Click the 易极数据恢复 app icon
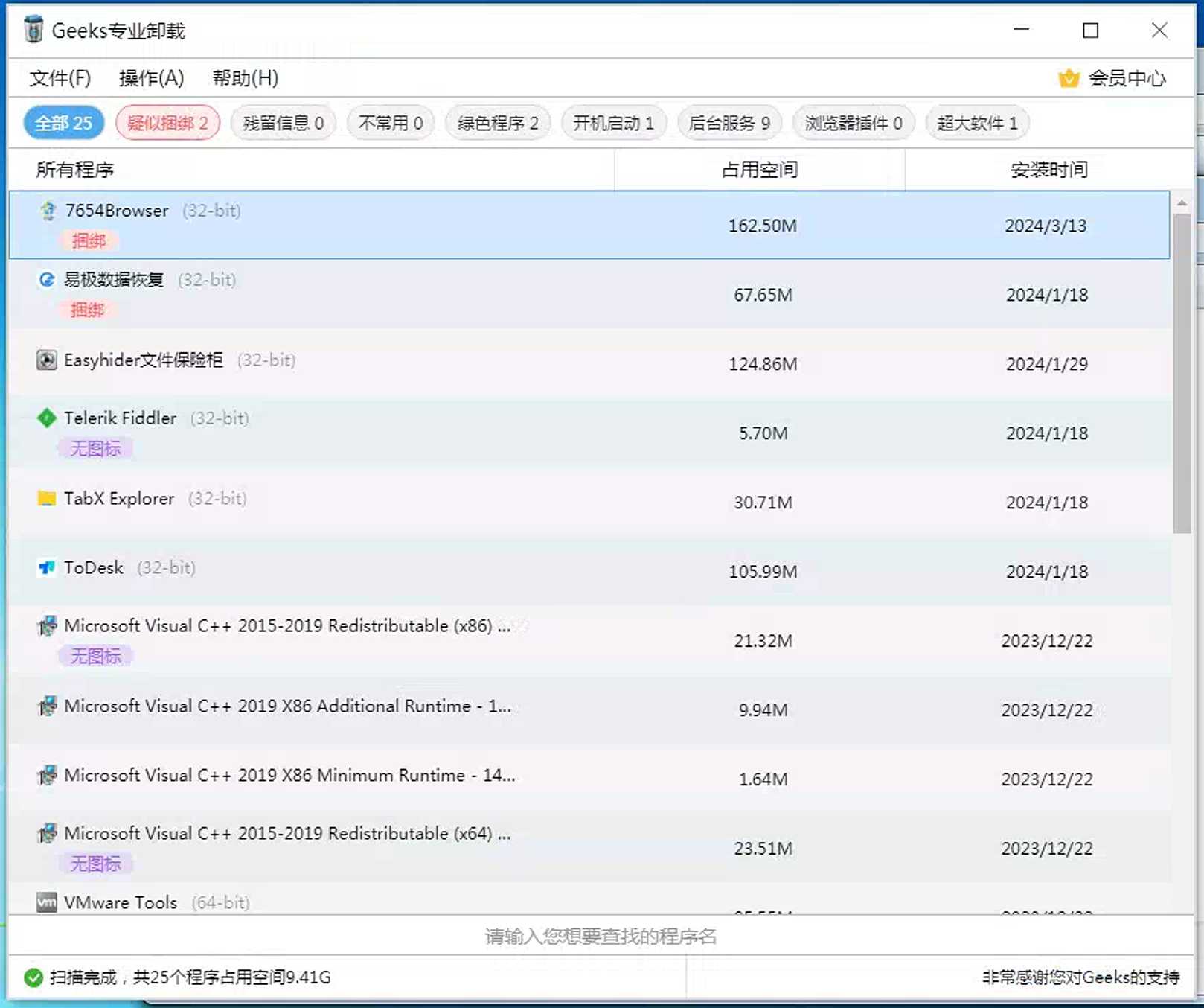 point(47,280)
